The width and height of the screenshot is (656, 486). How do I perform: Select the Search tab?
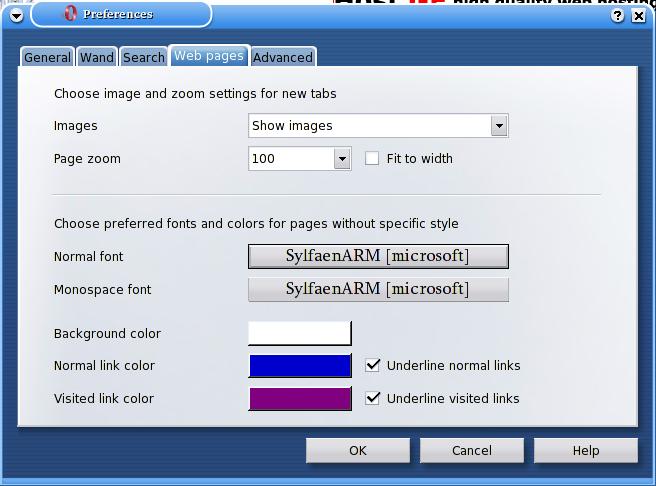(144, 57)
